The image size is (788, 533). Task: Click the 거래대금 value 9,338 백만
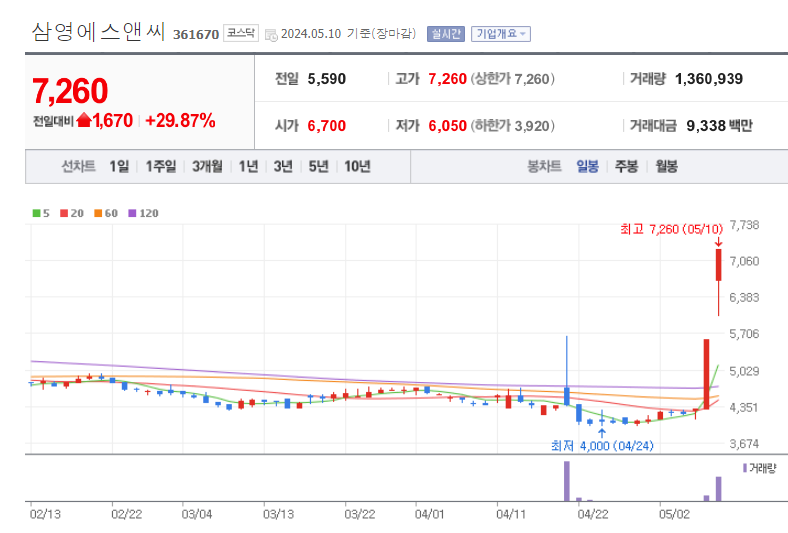click(x=719, y=126)
